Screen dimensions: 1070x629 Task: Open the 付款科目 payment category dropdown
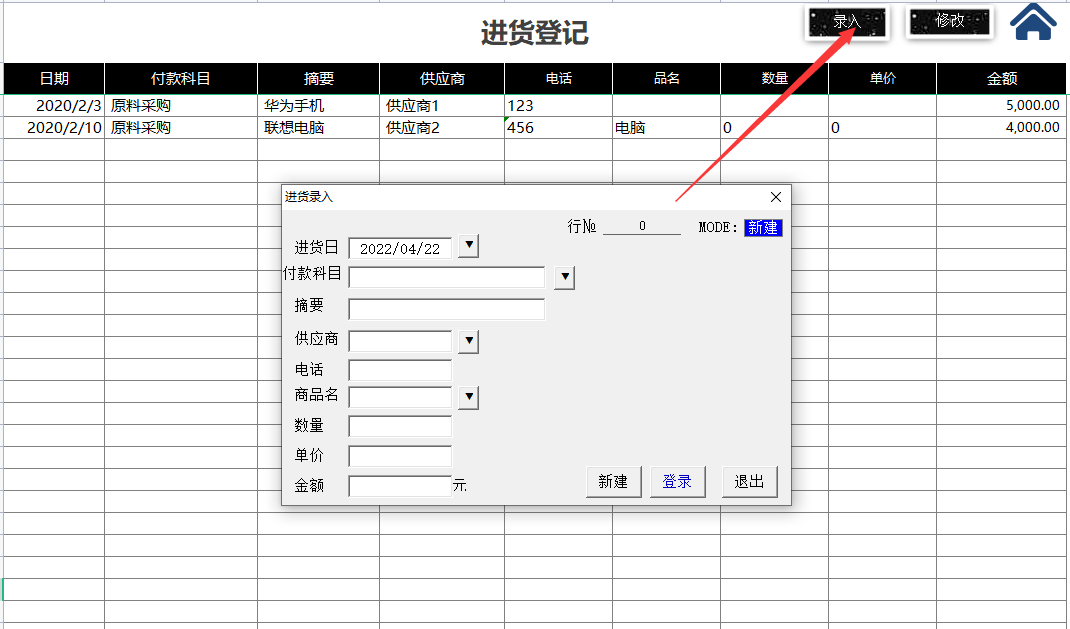(x=563, y=277)
